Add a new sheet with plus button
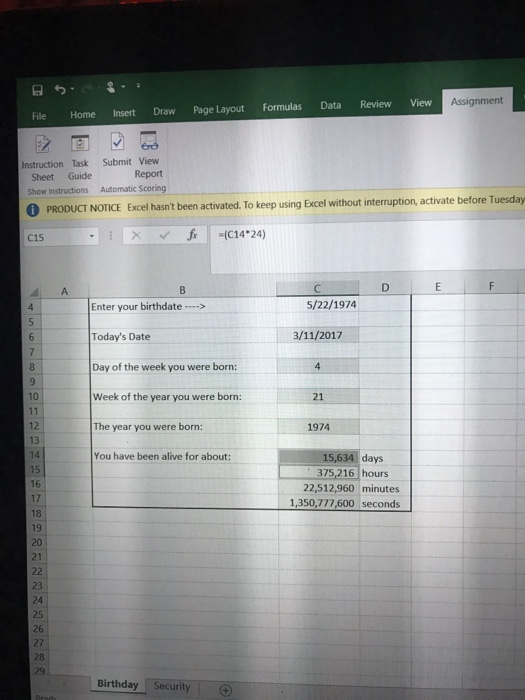 point(226,690)
